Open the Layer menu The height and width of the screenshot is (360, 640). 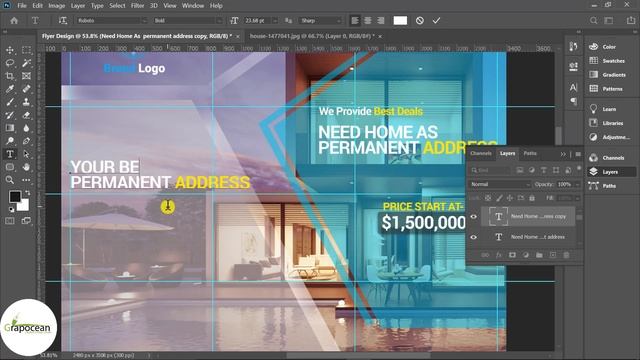[78, 6]
